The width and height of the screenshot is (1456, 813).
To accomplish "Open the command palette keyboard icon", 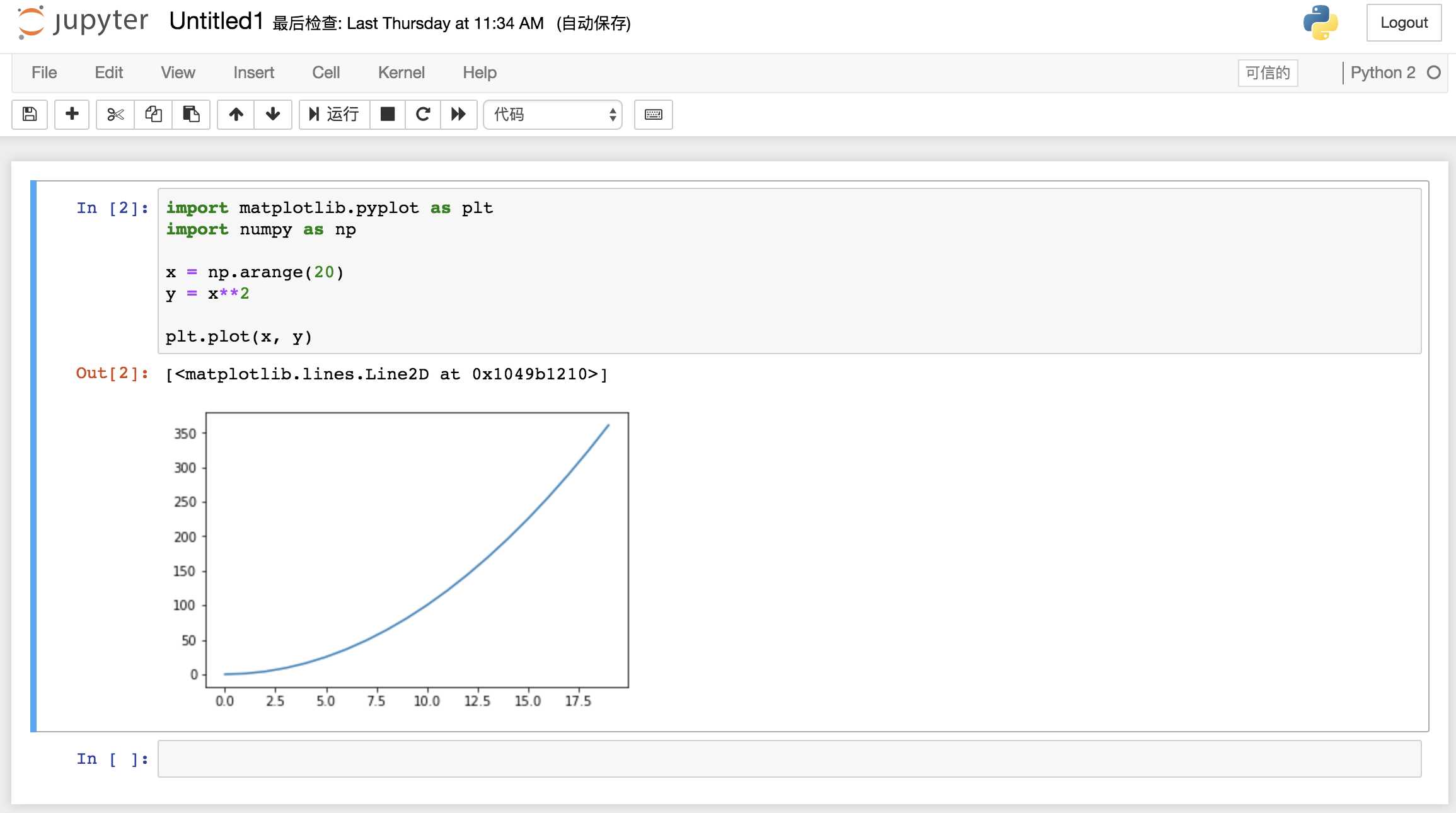I will pyautogui.click(x=653, y=114).
